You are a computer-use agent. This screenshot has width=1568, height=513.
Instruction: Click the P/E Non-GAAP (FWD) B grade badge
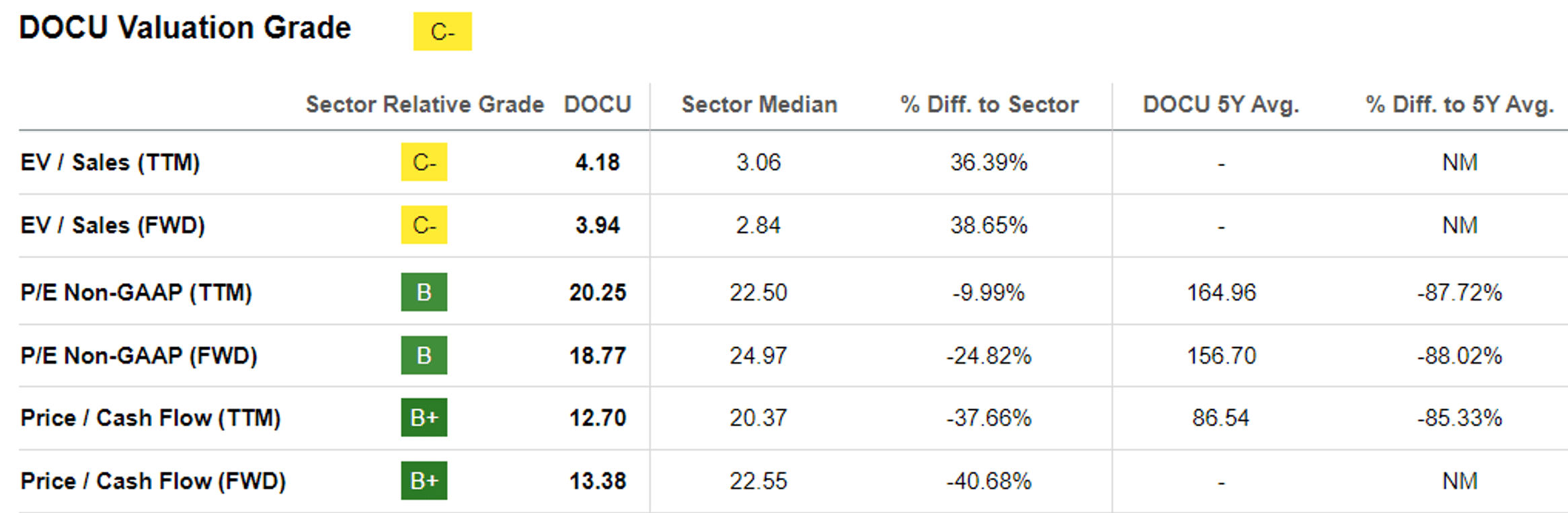pos(424,355)
